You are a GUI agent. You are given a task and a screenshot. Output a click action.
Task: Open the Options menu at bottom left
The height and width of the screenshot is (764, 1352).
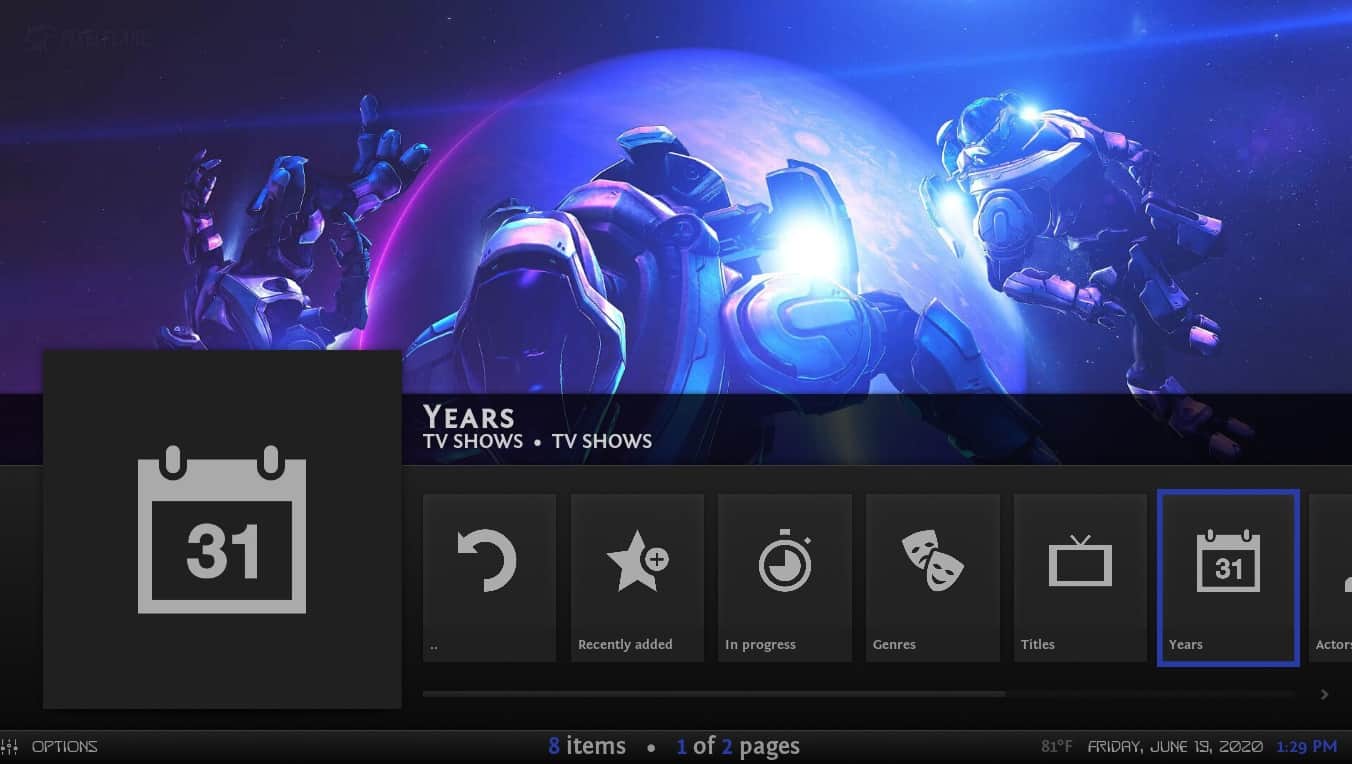pyautogui.click(x=64, y=746)
